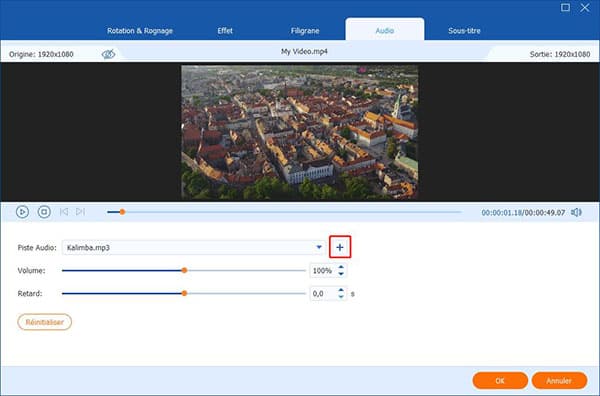The image size is (600, 396).
Task: Open the Effet tab
Action: pos(225,31)
